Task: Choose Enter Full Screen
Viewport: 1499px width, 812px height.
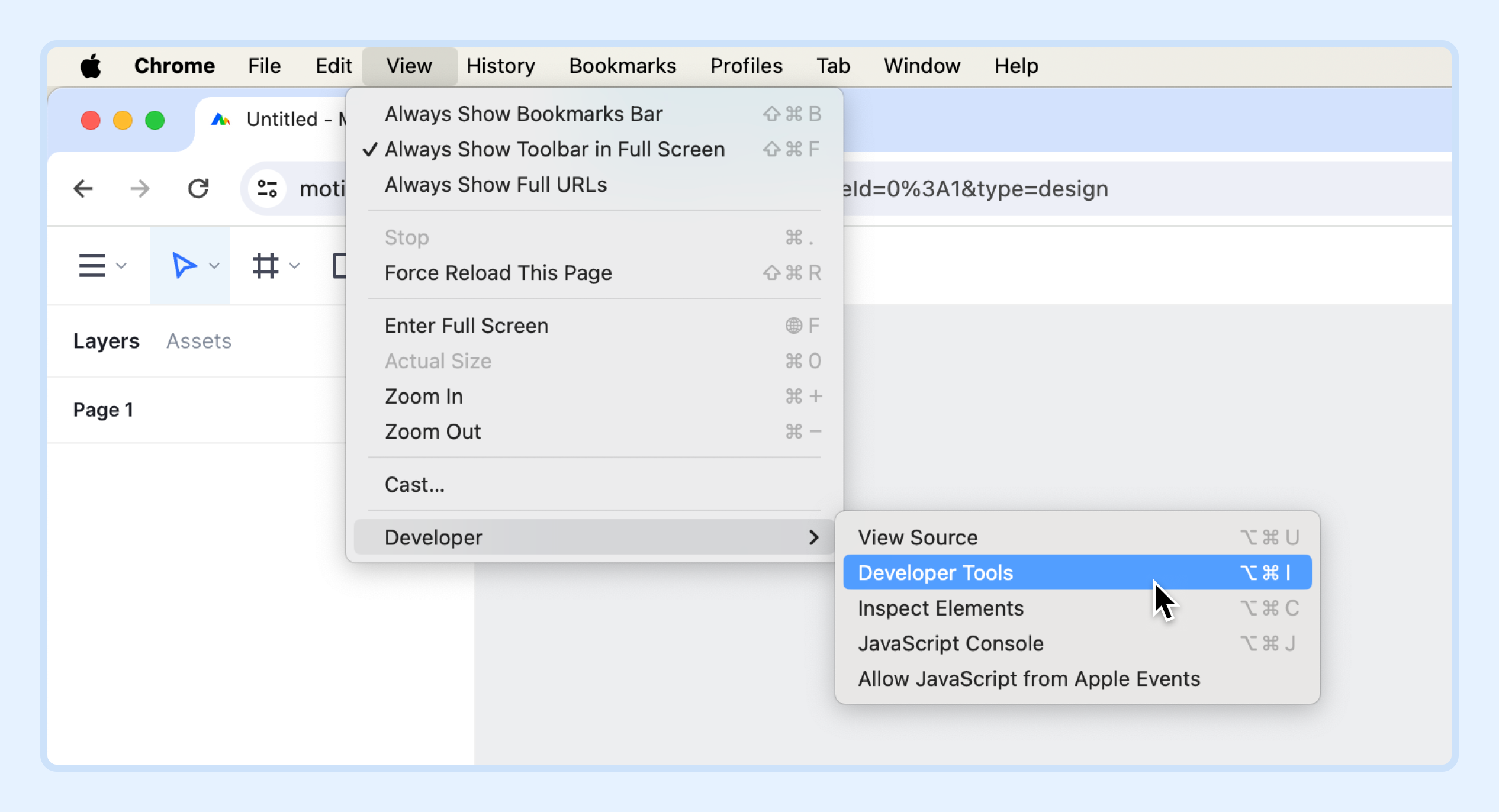Action: (594, 326)
